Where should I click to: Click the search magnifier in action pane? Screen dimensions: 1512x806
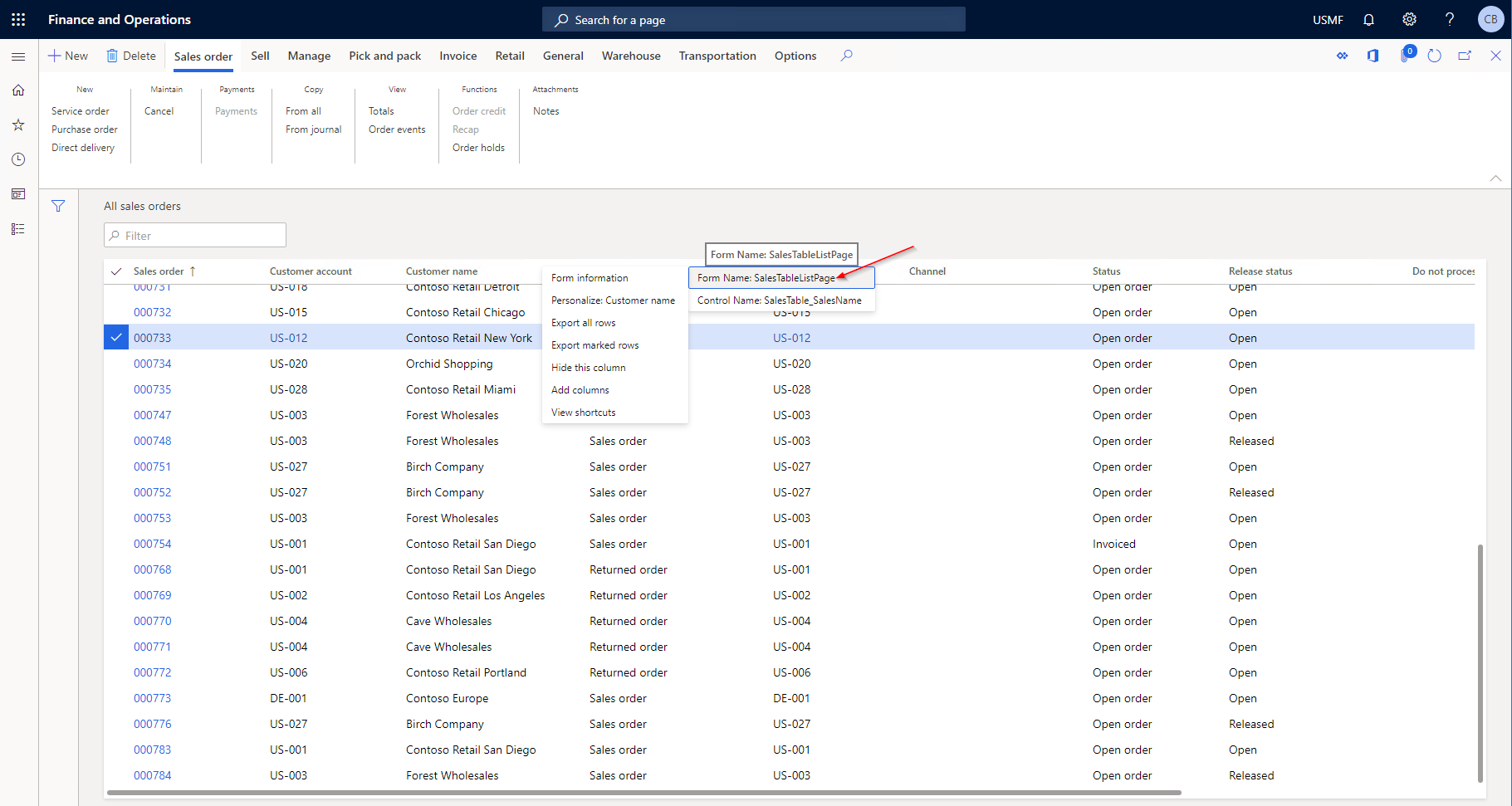(846, 56)
